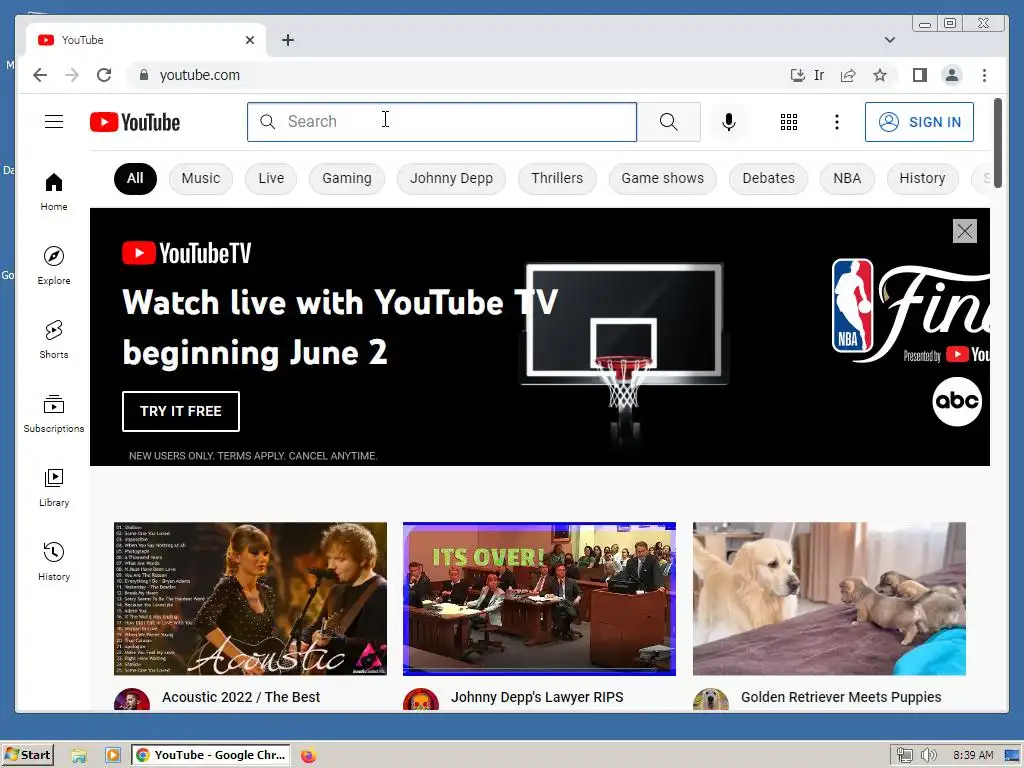Click the youtube.com address bar
Screen dimensions: 1024x768
[457, 75]
